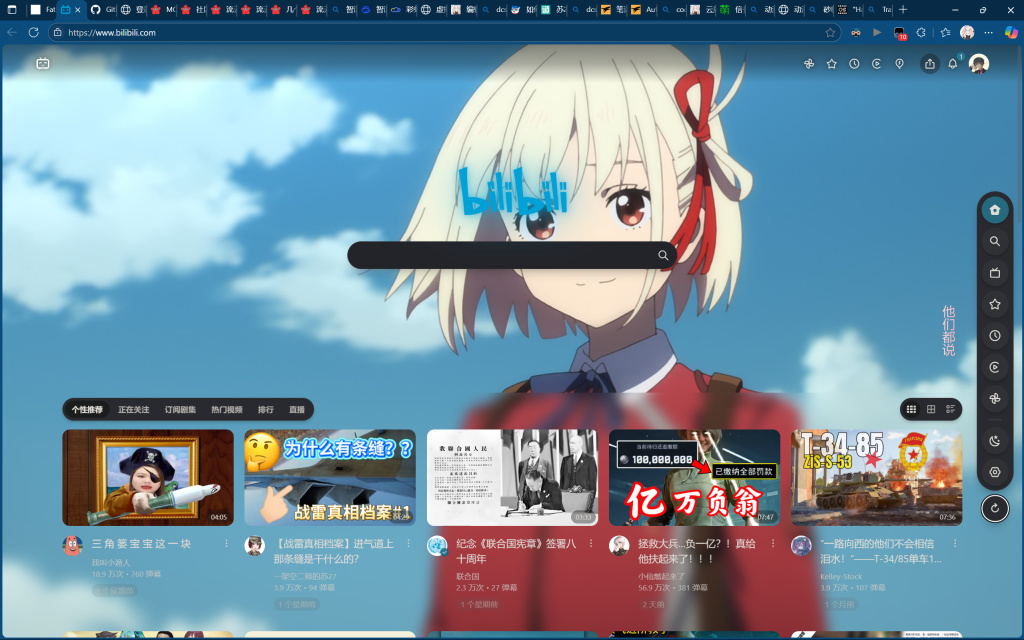Viewport: 1024px width, 640px height.
Task: Click the pin-shaped icon in the top header
Action: click(x=899, y=64)
